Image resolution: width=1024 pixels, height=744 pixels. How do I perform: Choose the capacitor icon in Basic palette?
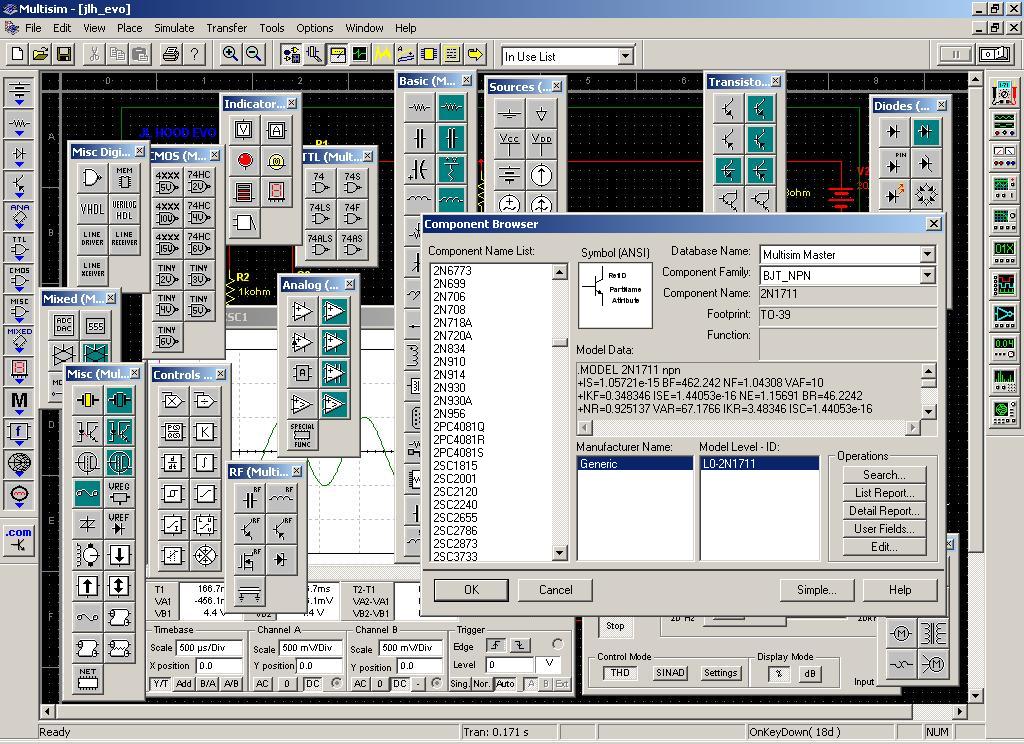[x=419, y=138]
